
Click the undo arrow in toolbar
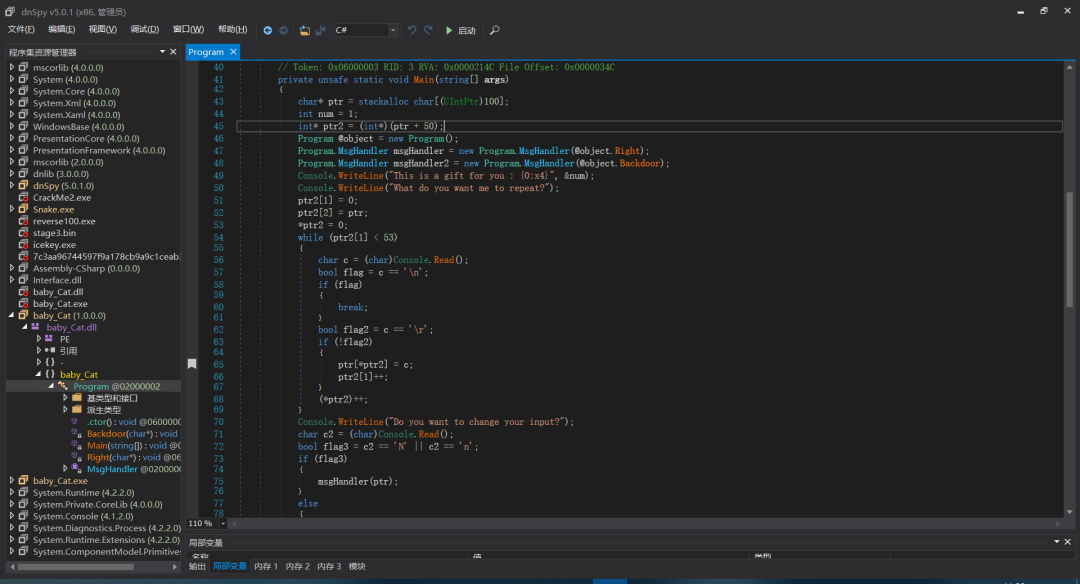[412, 30]
